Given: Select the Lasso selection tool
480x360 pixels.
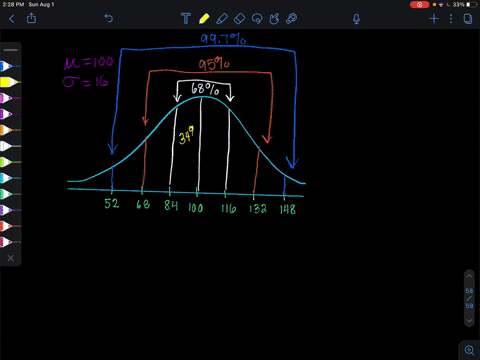Looking at the screenshot, I should pos(257,19).
